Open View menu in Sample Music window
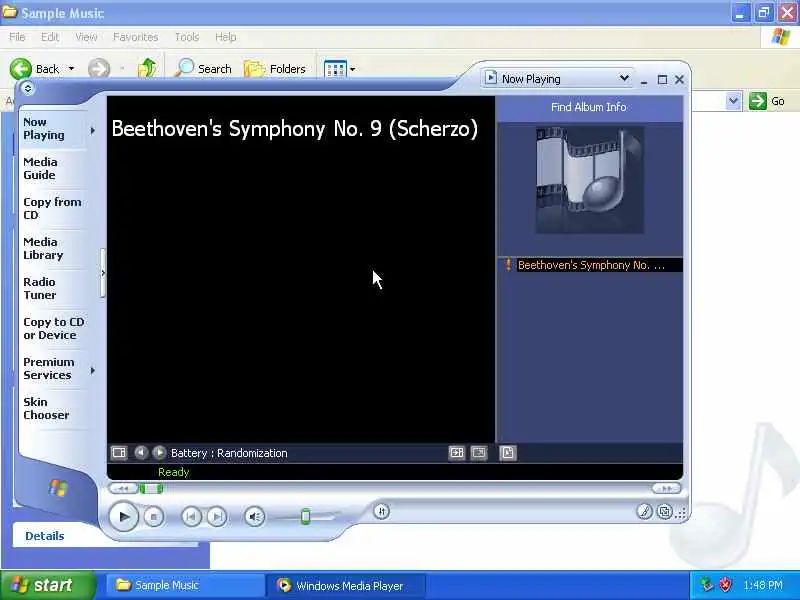 (x=86, y=37)
